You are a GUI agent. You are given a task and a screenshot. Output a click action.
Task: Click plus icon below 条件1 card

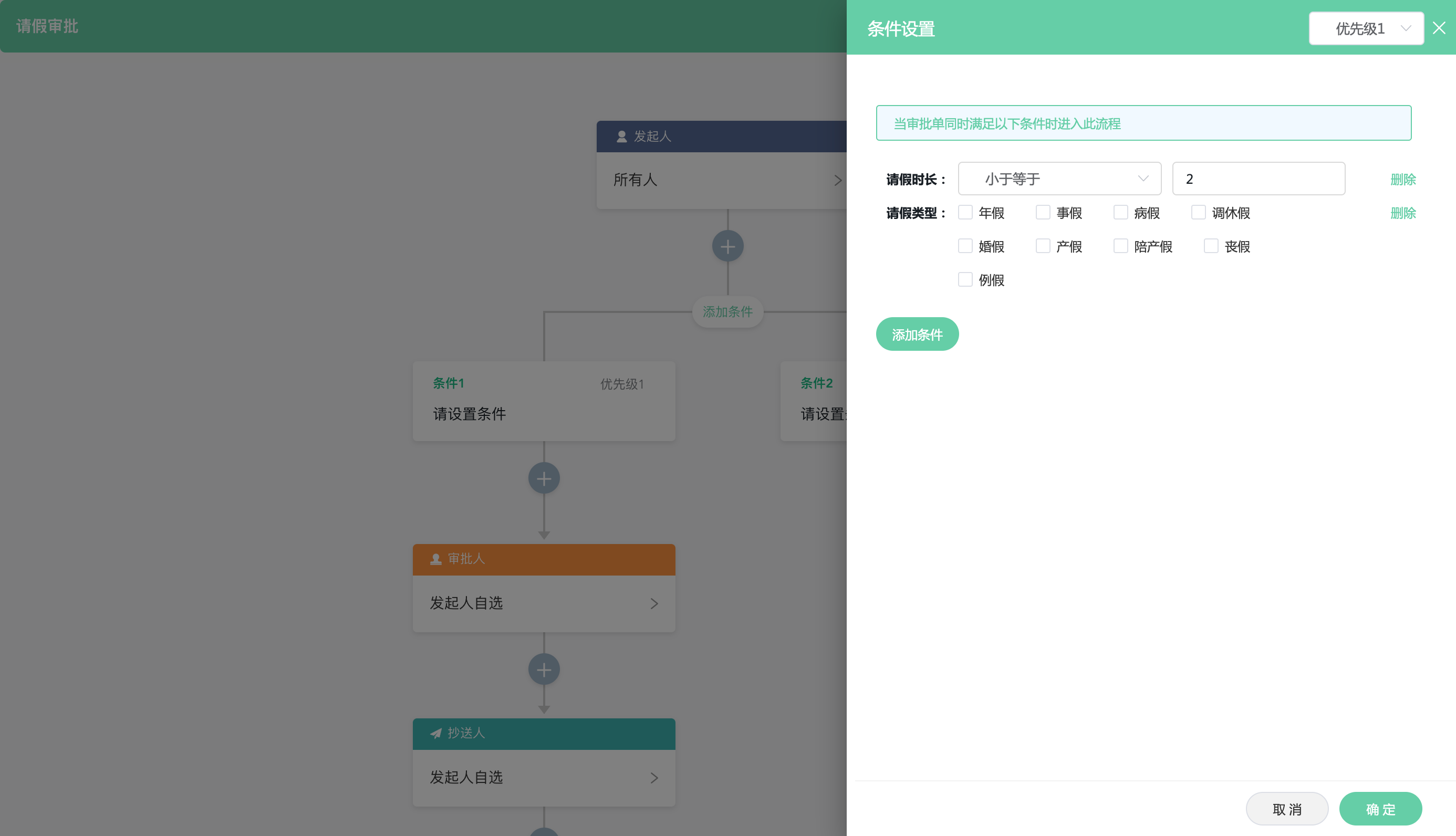pyautogui.click(x=544, y=478)
